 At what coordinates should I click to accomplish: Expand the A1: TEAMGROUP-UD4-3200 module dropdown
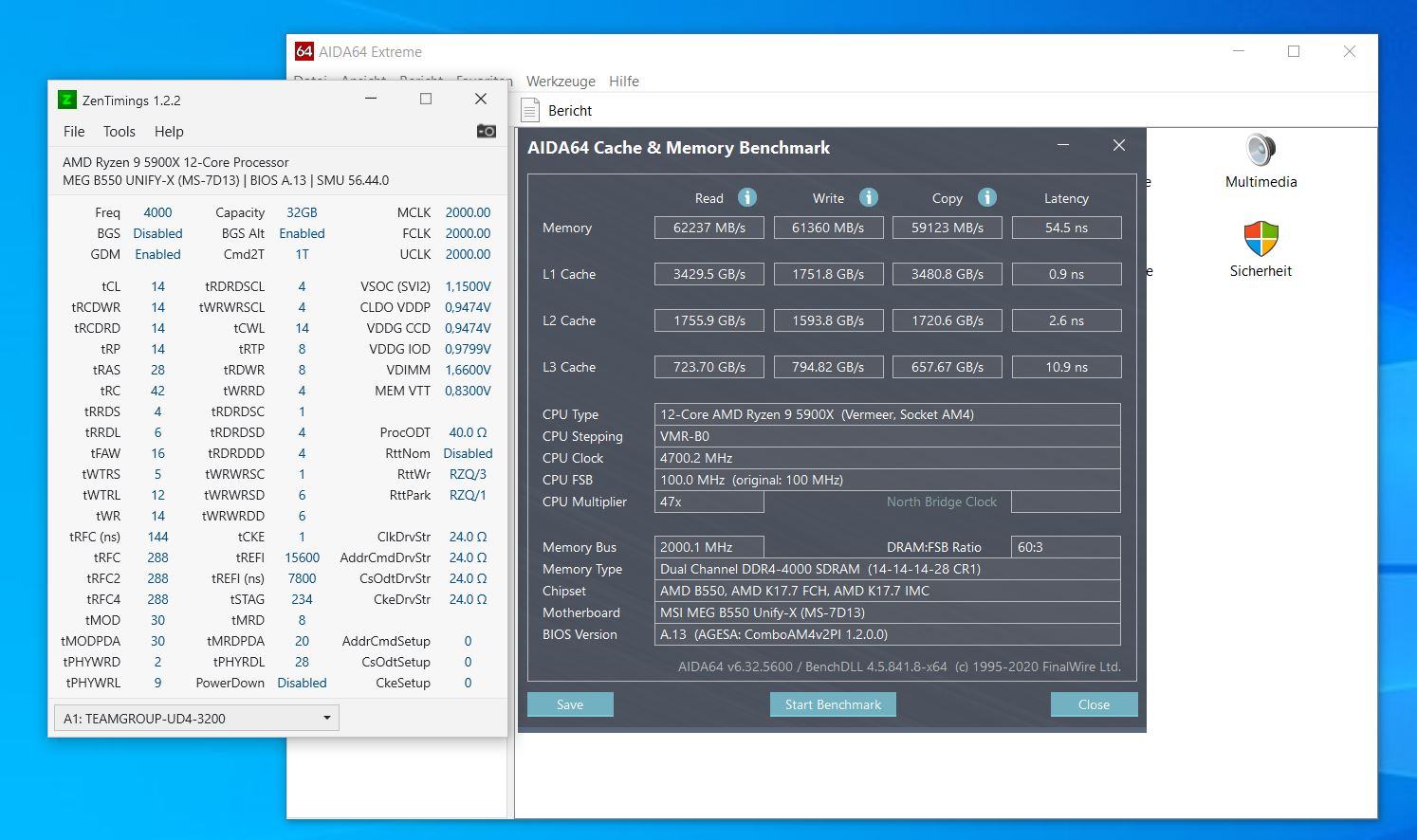pos(196,718)
